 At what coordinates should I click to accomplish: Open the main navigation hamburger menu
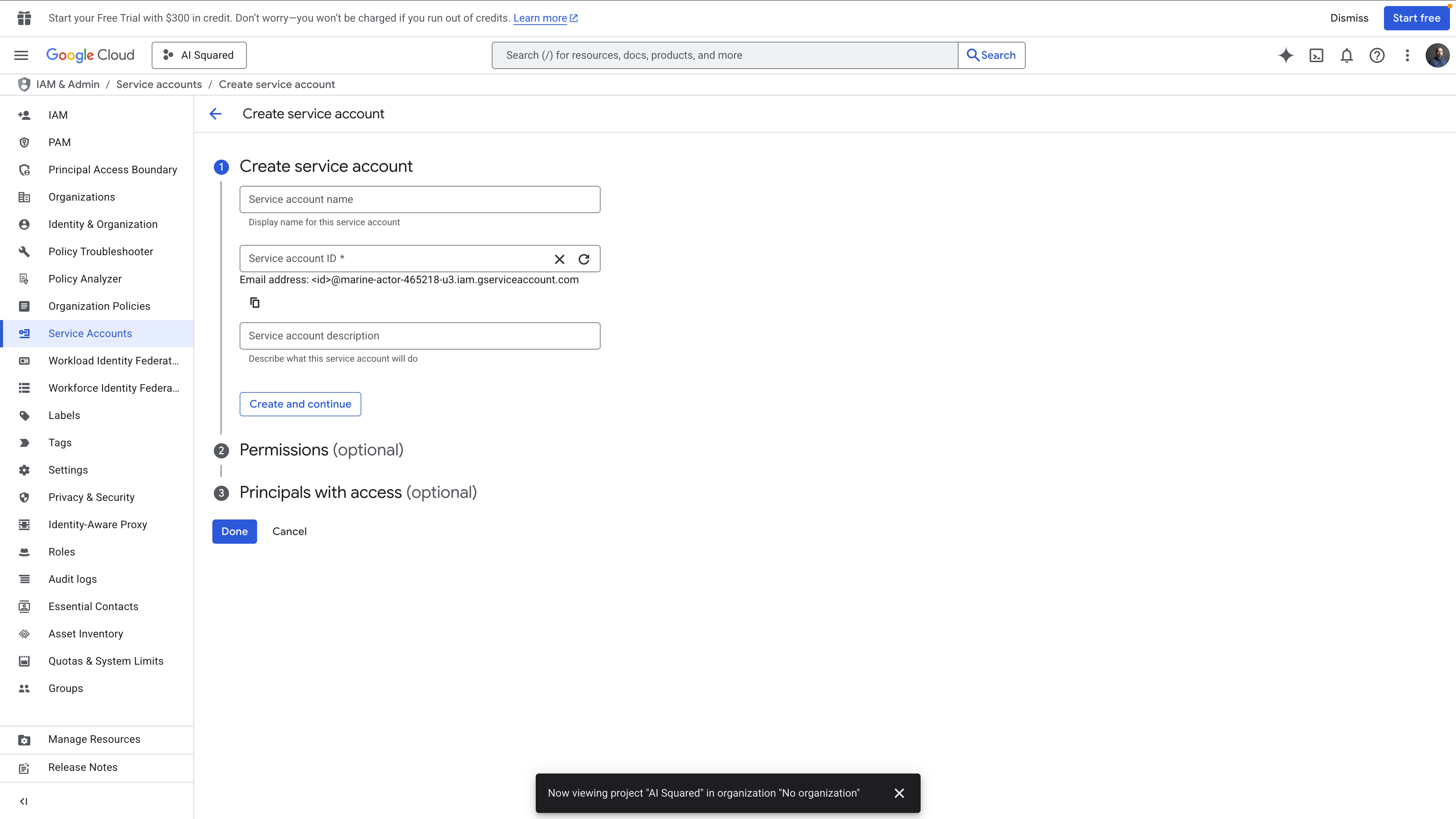(x=21, y=55)
